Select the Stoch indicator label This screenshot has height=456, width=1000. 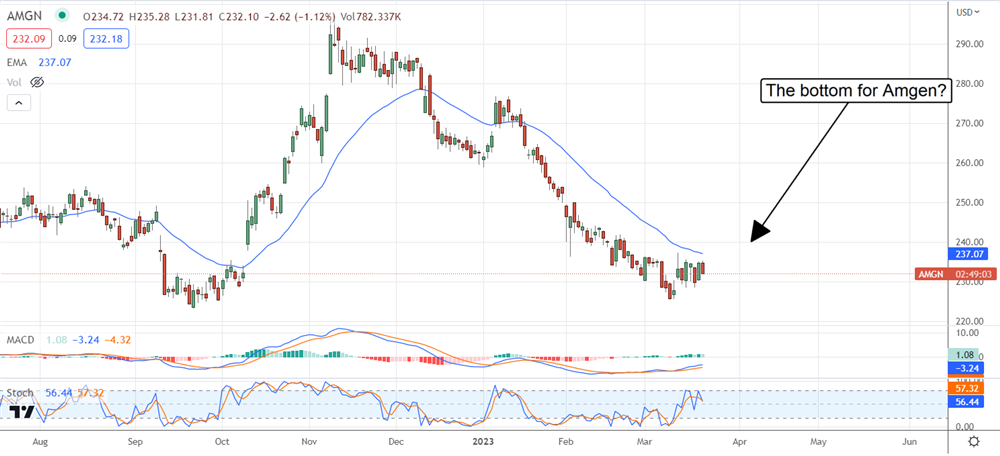pyautogui.click(x=19, y=393)
